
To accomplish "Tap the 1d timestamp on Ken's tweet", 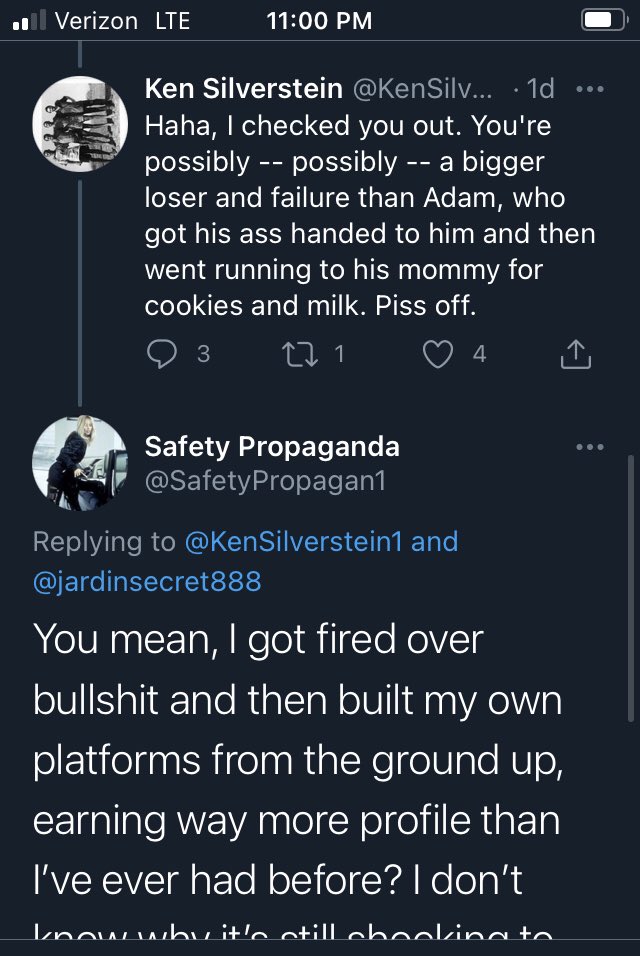I will pyautogui.click(x=539, y=88).
